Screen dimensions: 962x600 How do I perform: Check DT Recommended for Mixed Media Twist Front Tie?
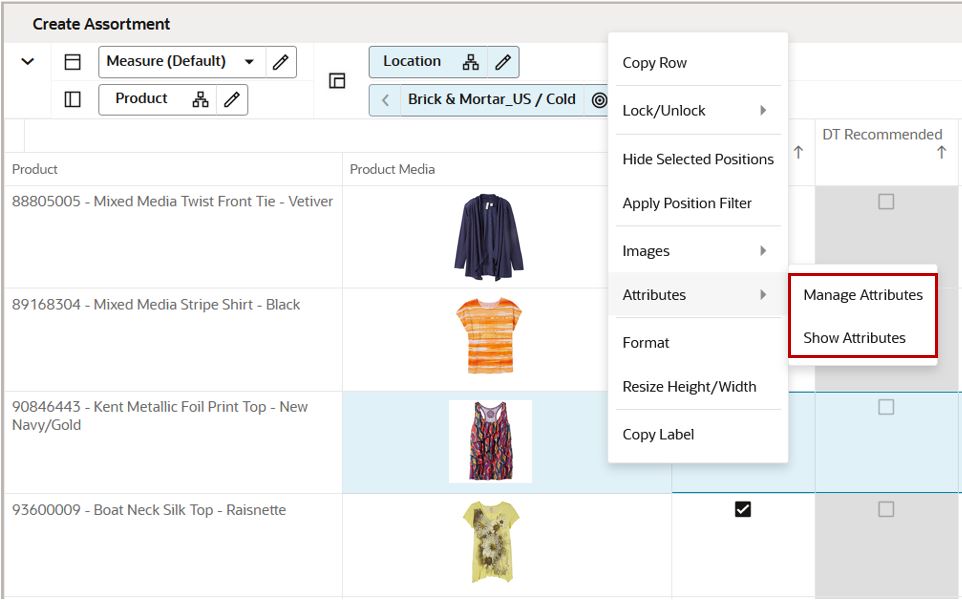tap(884, 201)
